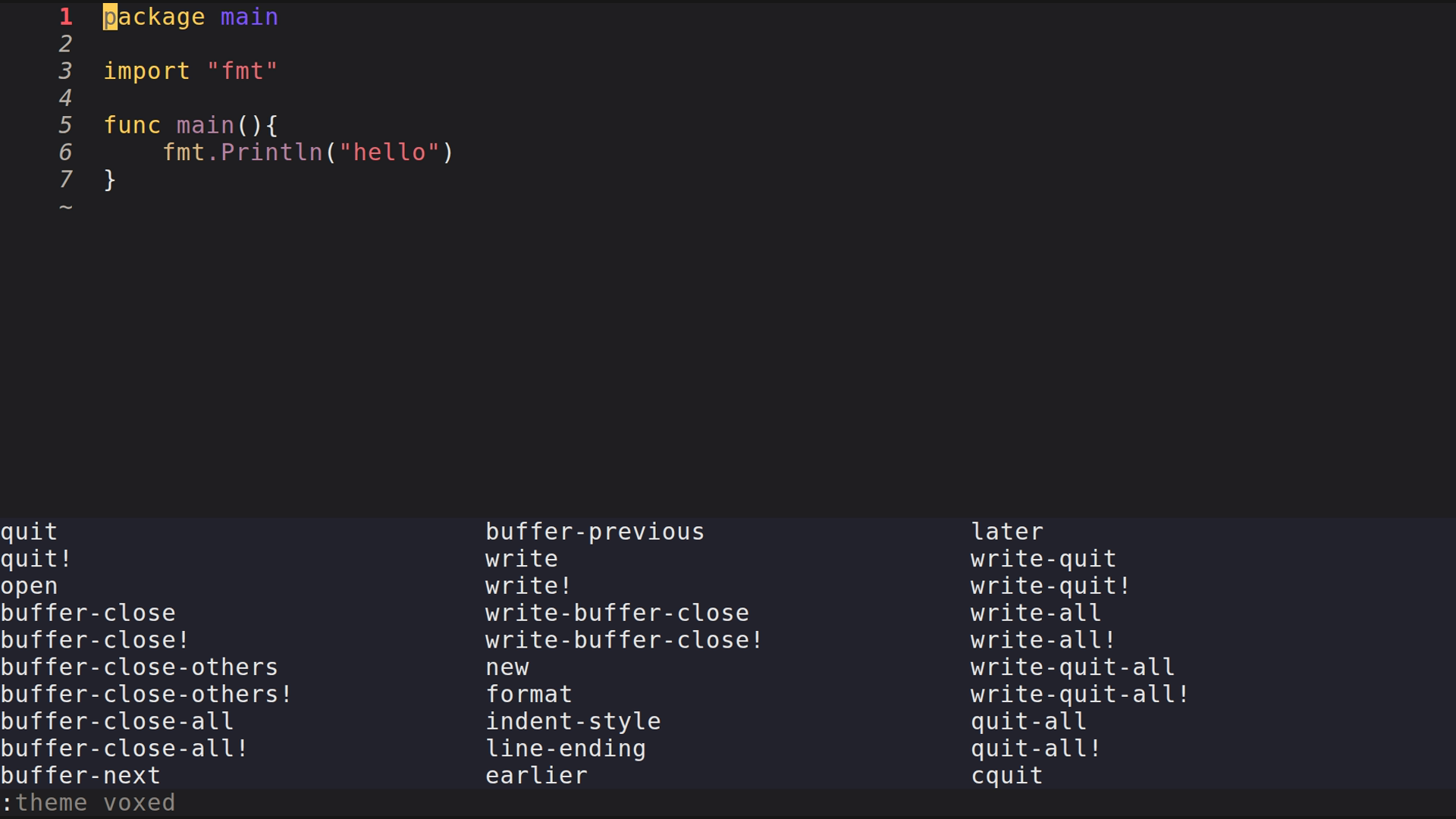Select the "earlier" command entry
This screenshot has width=1456, height=819.
(x=536, y=776)
